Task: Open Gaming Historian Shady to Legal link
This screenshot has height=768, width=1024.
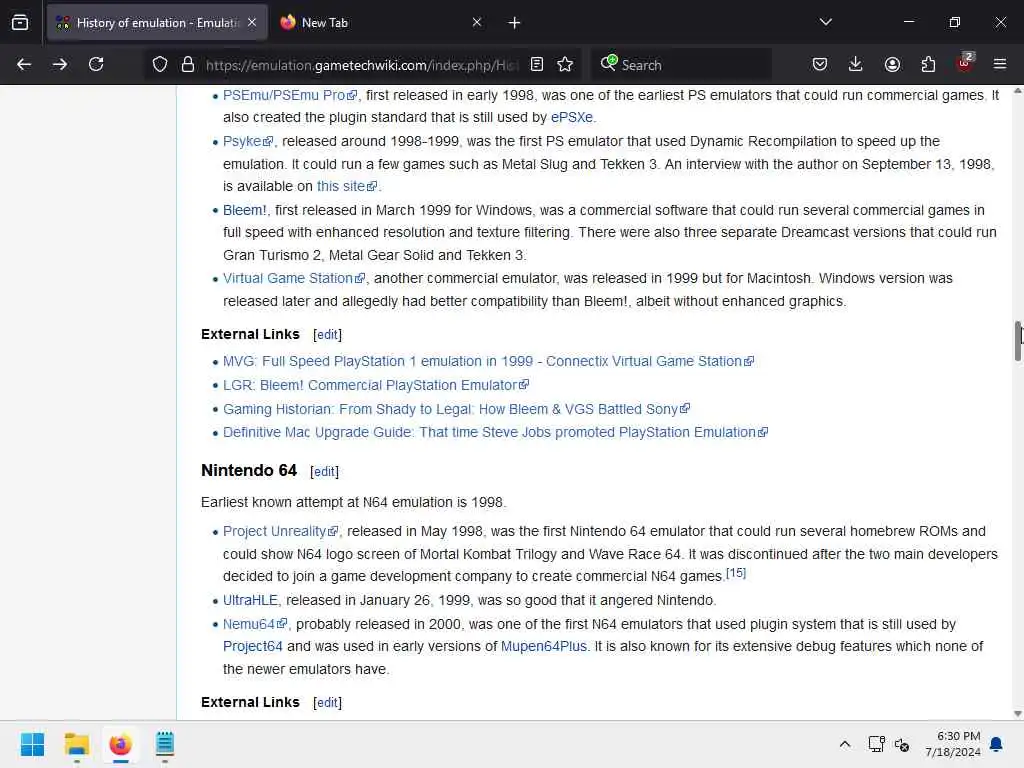Action: click(x=456, y=409)
